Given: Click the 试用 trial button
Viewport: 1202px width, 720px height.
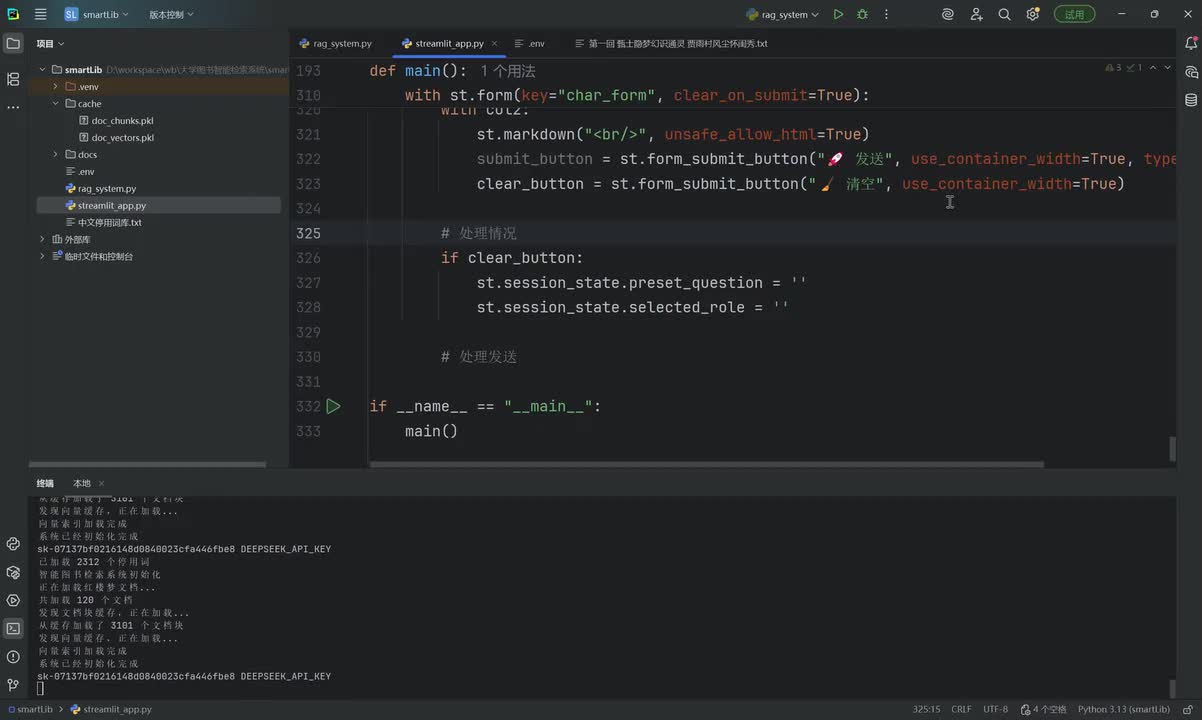Looking at the screenshot, I should coord(1074,14).
